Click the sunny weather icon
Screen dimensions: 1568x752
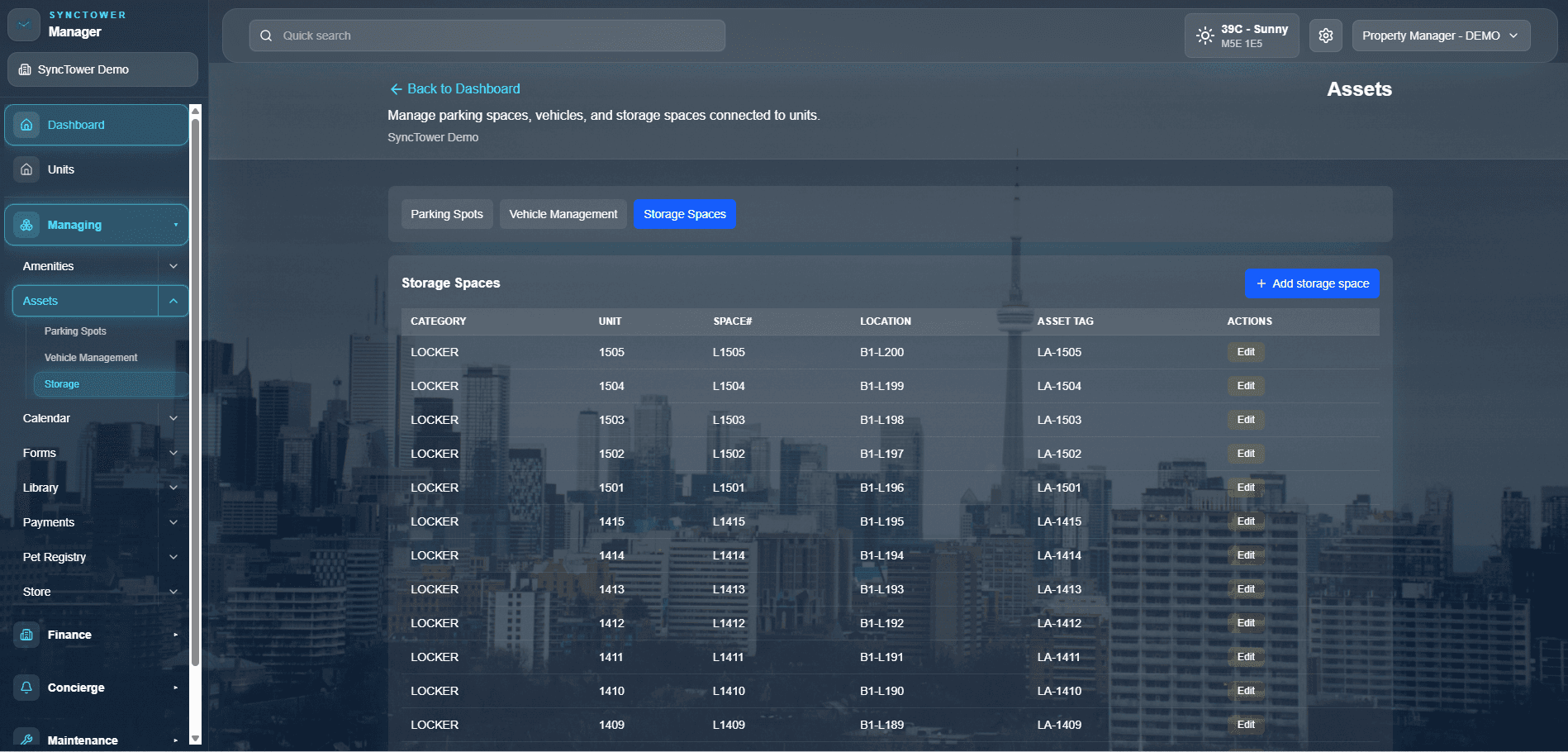[1205, 36]
